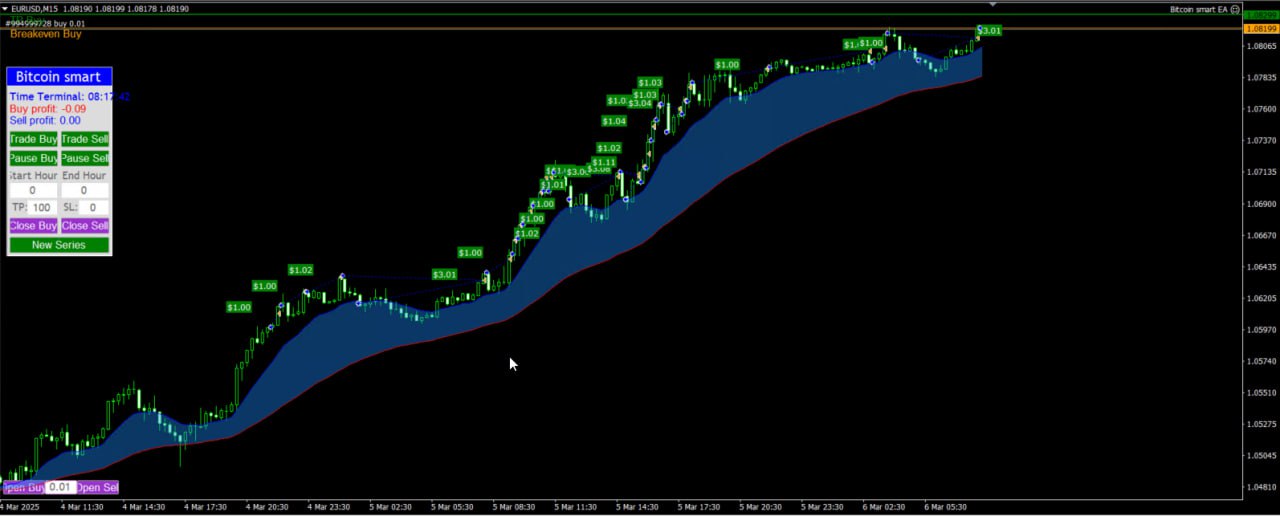Click the Close Buy button

[33, 226]
